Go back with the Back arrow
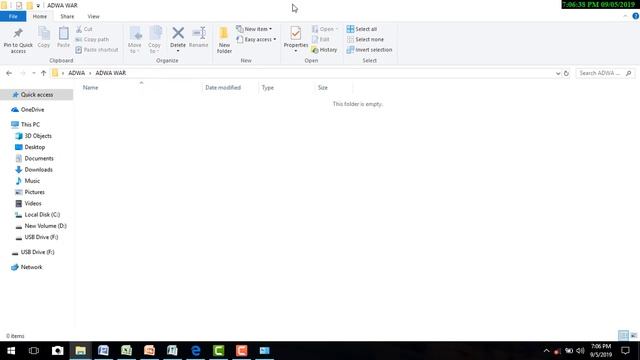Image resolution: width=640 pixels, height=360 pixels. [9, 73]
